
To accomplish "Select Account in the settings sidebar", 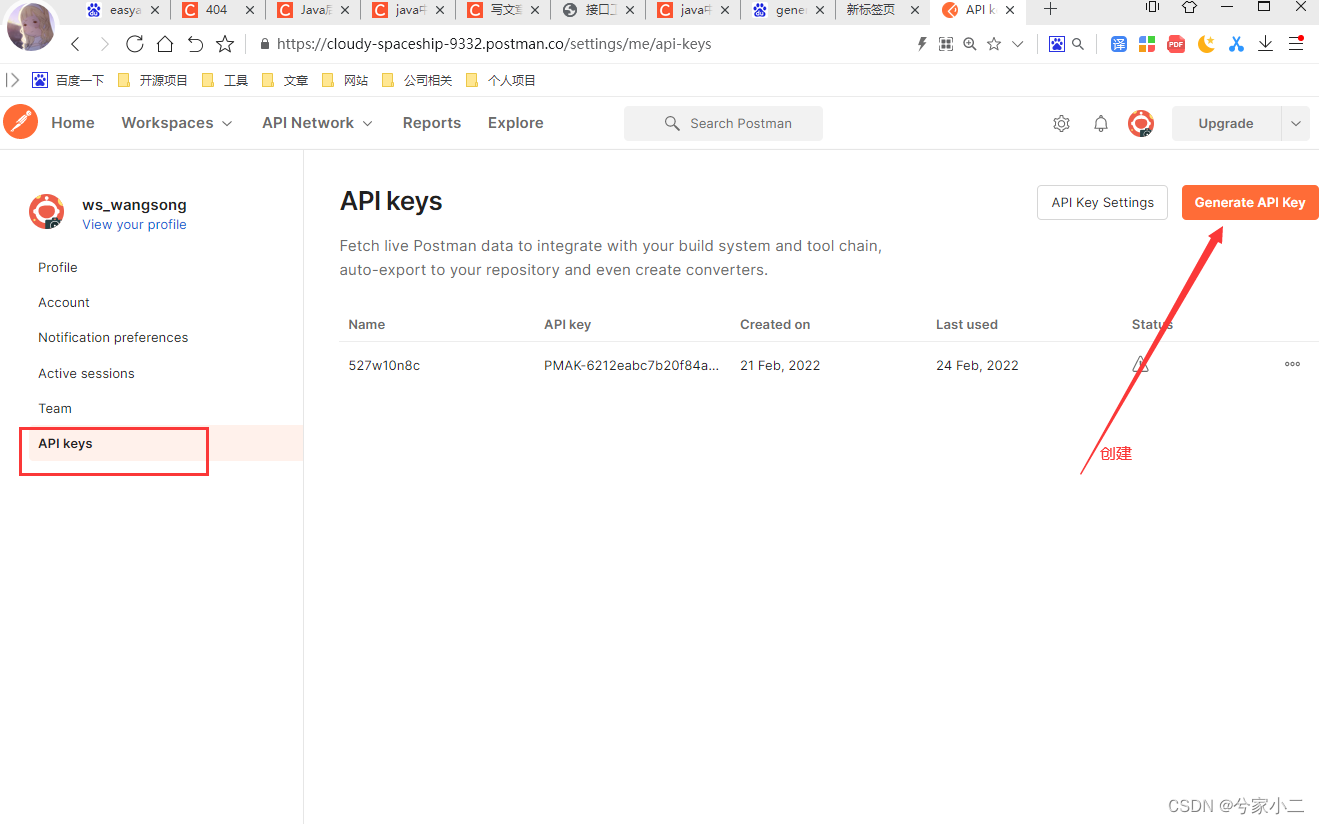I will [x=64, y=302].
